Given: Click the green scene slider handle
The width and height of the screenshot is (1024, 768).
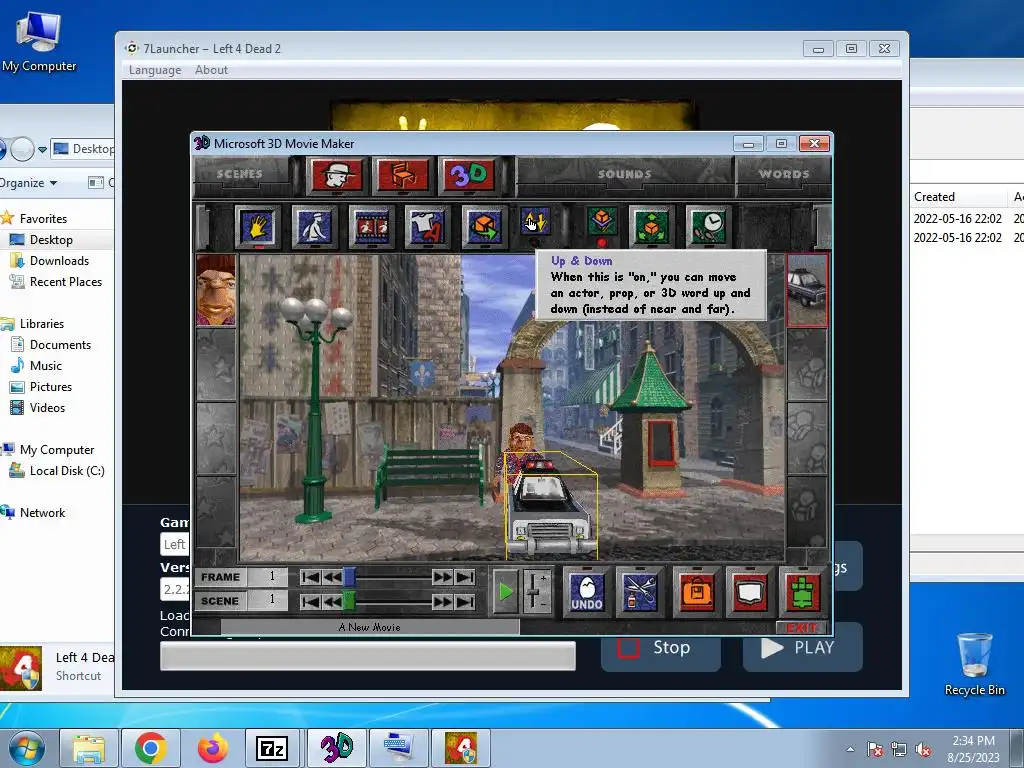Looking at the screenshot, I should click(349, 601).
